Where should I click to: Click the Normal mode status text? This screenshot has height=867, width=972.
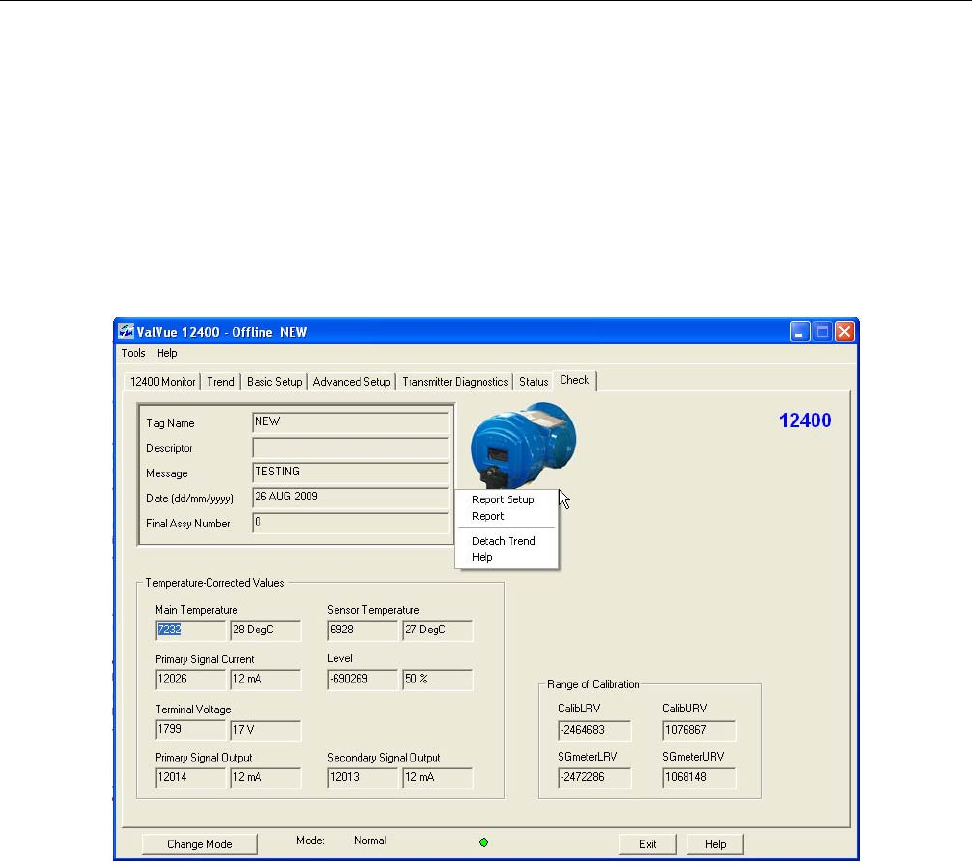pos(370,840)
